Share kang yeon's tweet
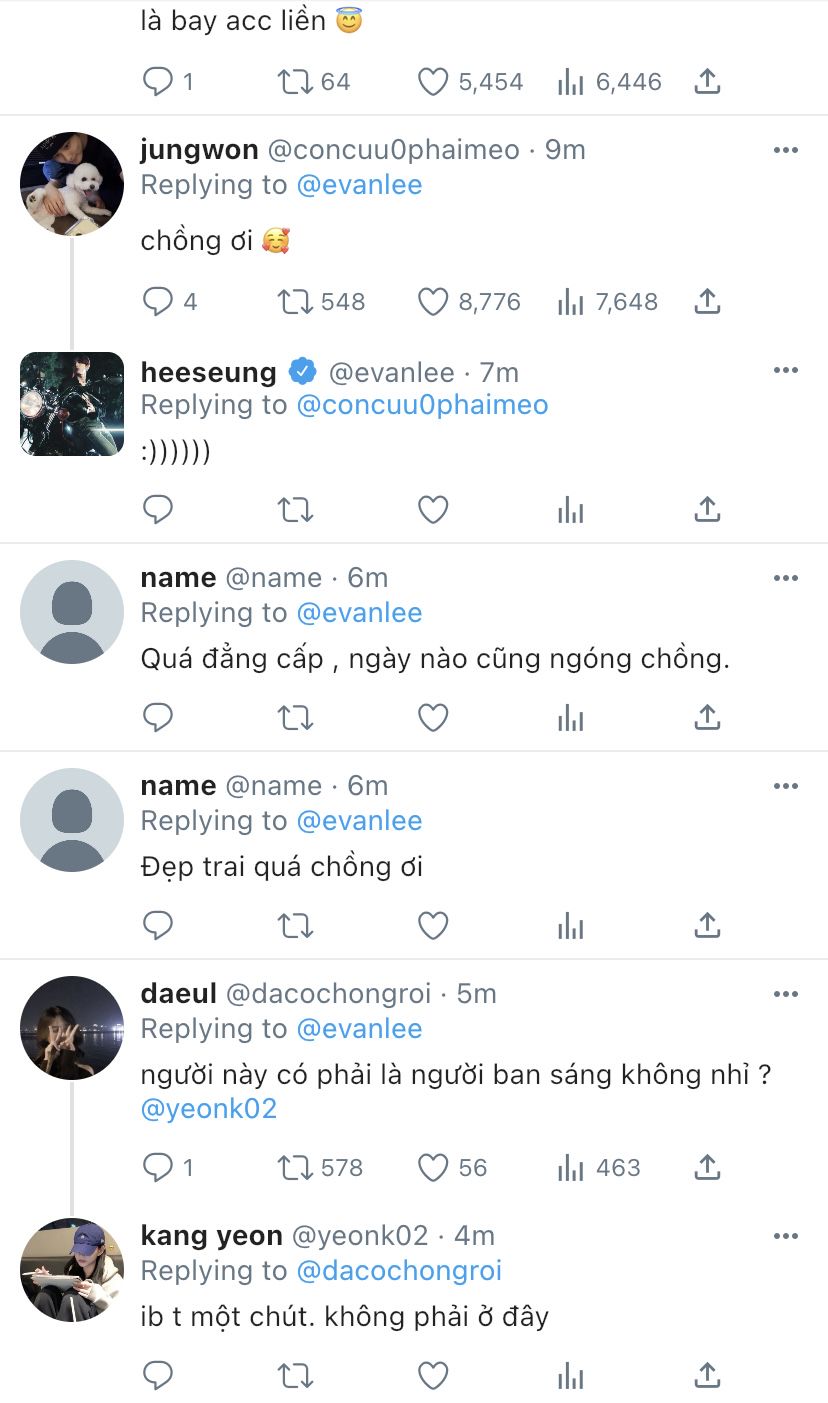 [x=707, y=1375]
